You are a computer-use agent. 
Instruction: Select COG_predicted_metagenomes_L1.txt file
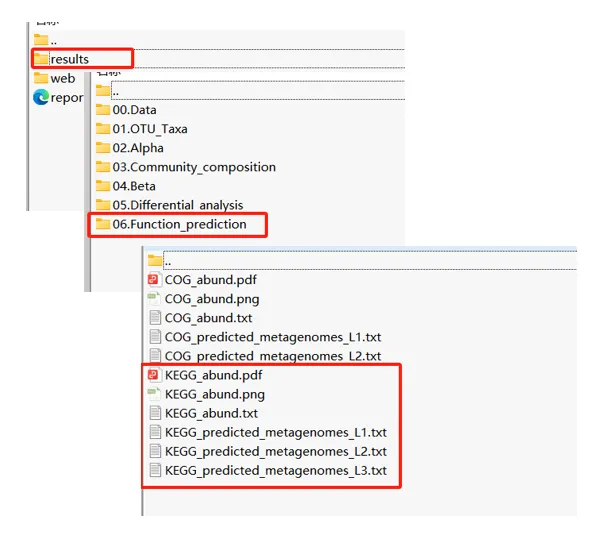click(x=265, y=337)
